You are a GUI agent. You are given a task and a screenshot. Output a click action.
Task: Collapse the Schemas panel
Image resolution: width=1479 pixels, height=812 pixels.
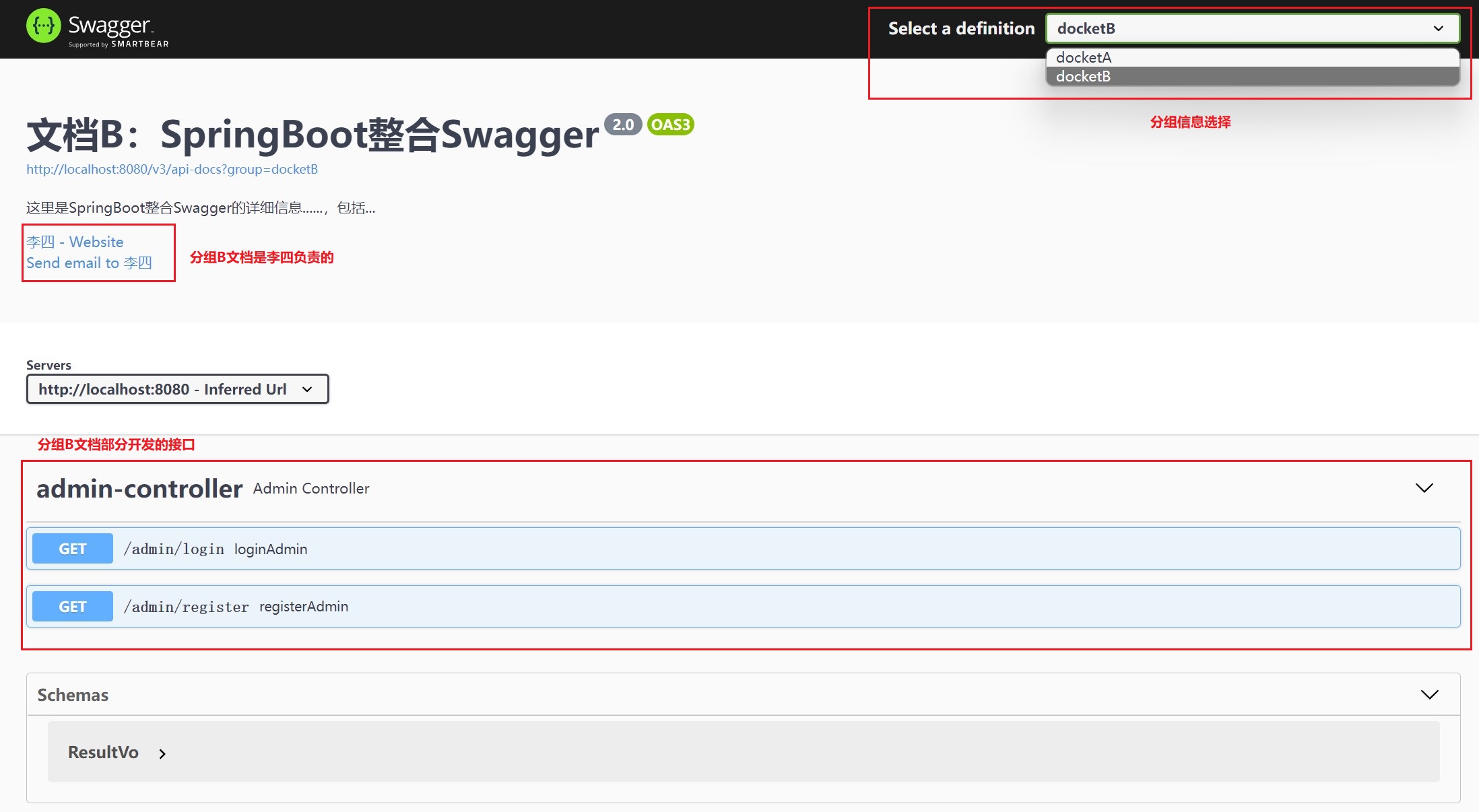pyautogui.click(x=1429, y=694)
